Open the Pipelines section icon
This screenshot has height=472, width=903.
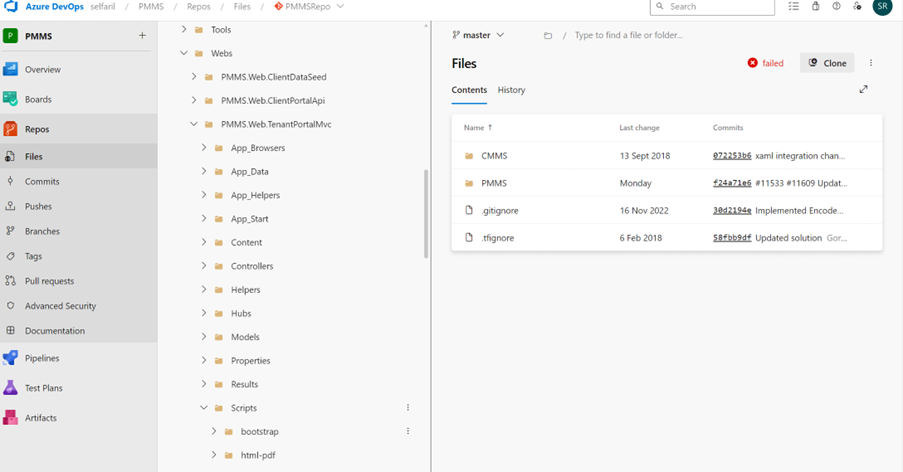tap(10, 358)
